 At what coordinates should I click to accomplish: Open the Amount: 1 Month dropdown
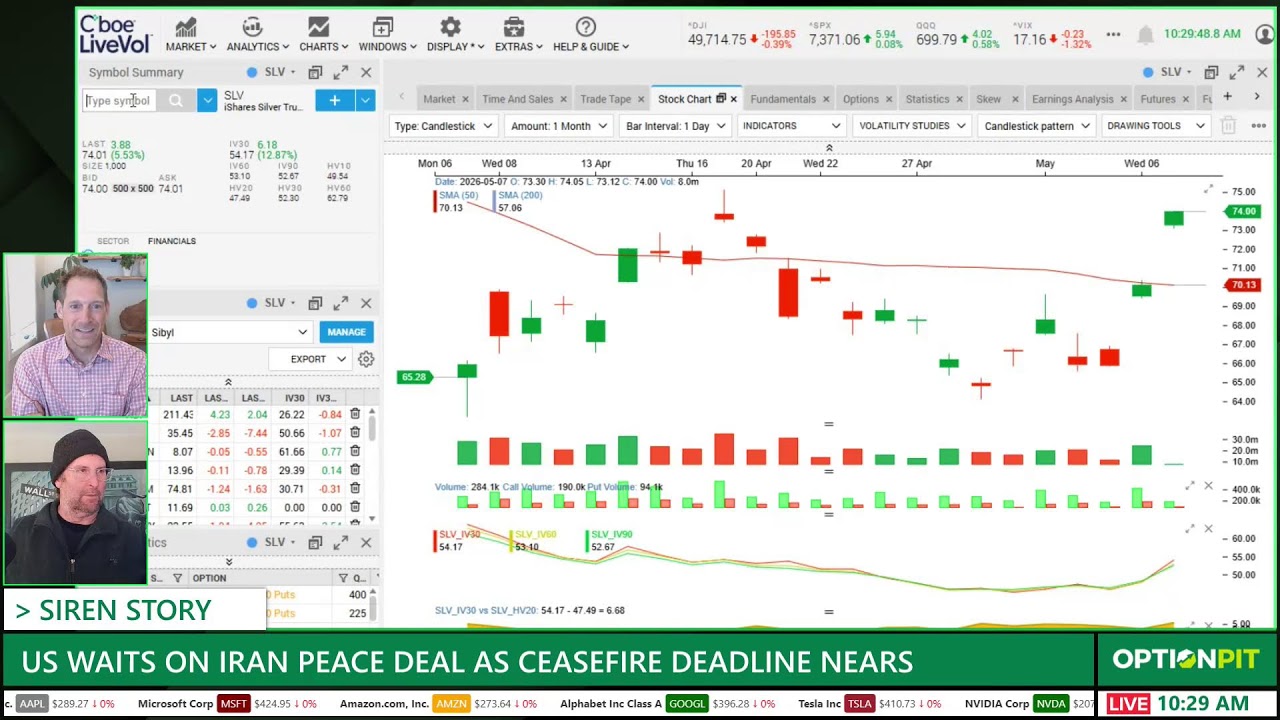[x=558, y=126]
